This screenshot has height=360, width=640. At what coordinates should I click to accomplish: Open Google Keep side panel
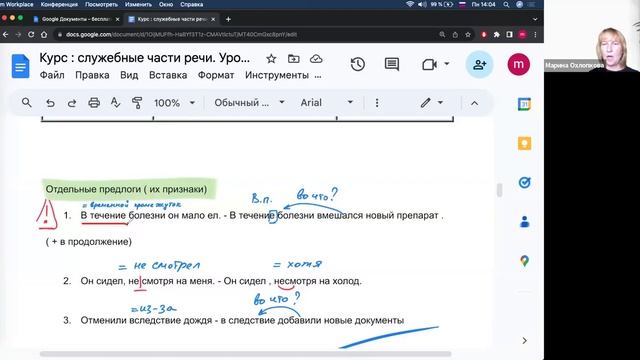524,143
